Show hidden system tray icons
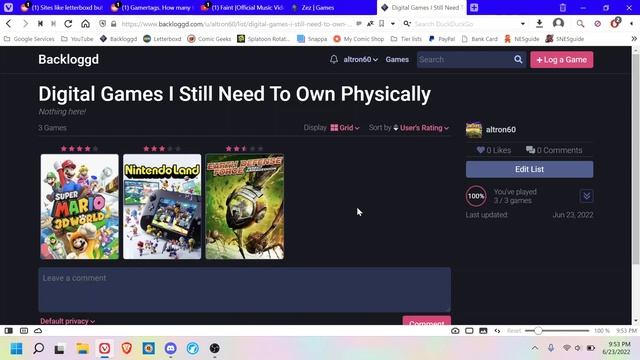The image size is (640, 360). click(535, 348)
